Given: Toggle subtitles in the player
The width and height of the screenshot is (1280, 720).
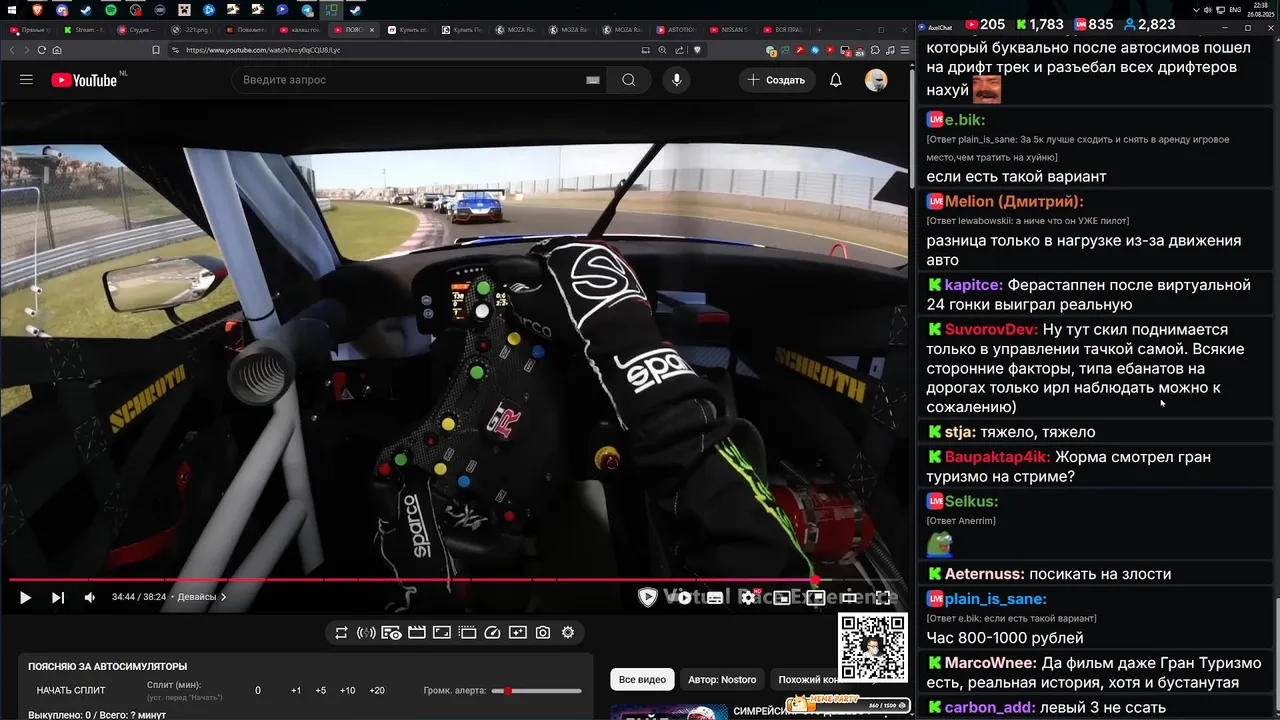Looking at the screenshot, I should (x=715, y=598).
